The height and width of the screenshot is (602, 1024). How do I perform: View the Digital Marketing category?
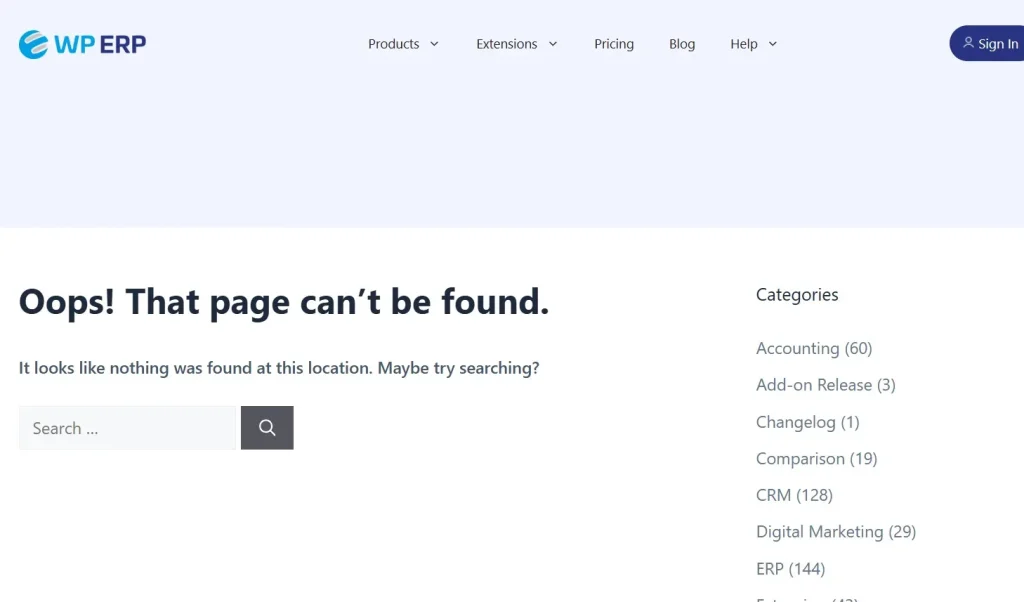(x=819, y=532)
